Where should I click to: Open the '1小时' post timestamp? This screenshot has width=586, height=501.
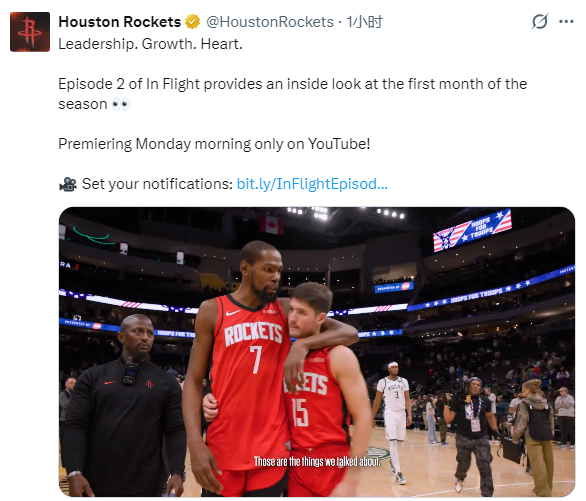(x=364, y=22)
